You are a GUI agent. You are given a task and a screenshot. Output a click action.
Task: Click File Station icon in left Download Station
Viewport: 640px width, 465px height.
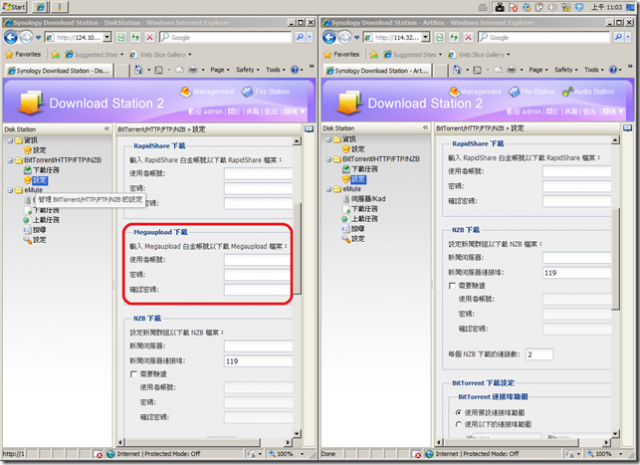[247, 92]
